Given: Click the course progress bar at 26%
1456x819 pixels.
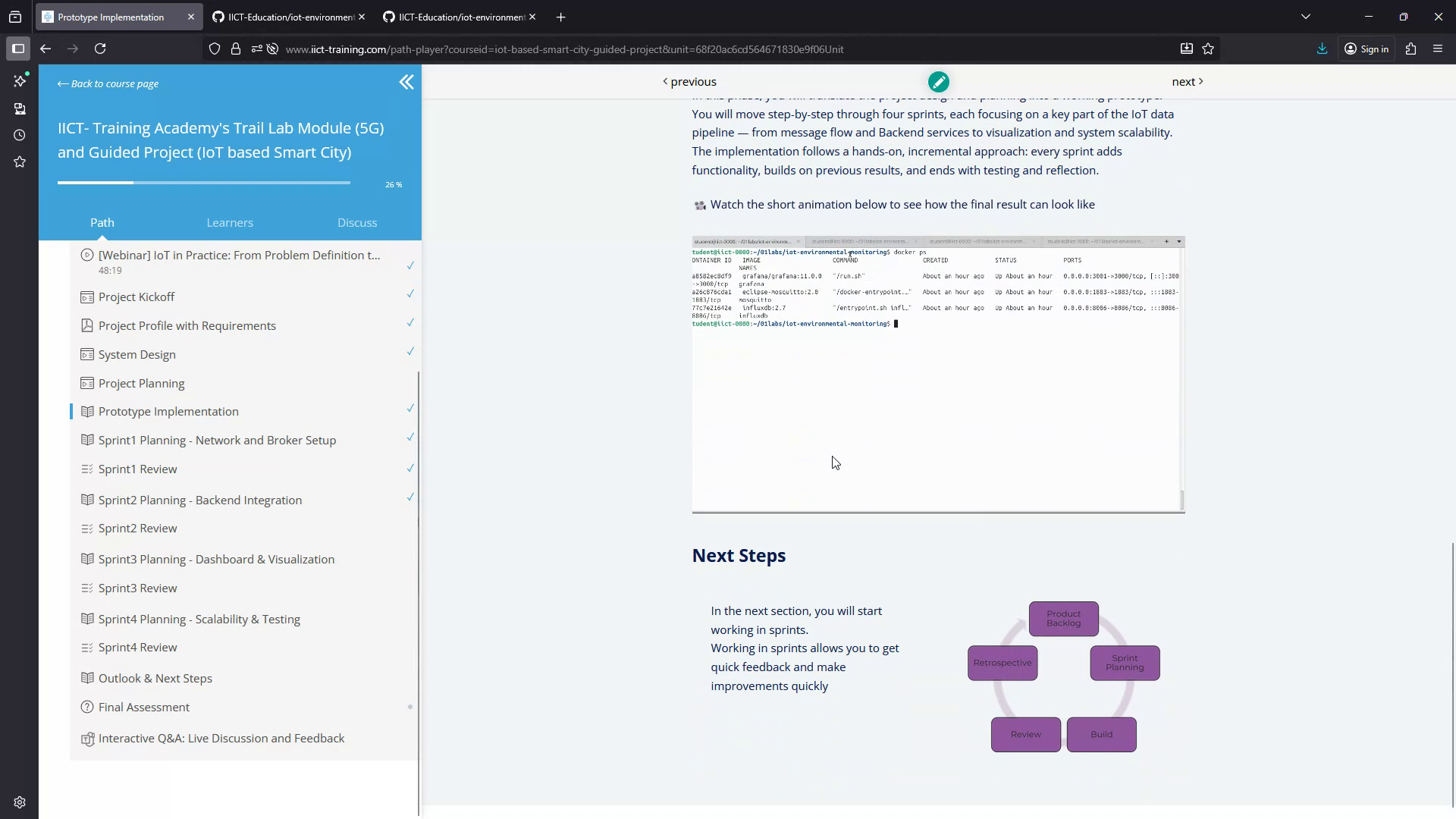Looking at the screenshot, I should coord(203,183).
